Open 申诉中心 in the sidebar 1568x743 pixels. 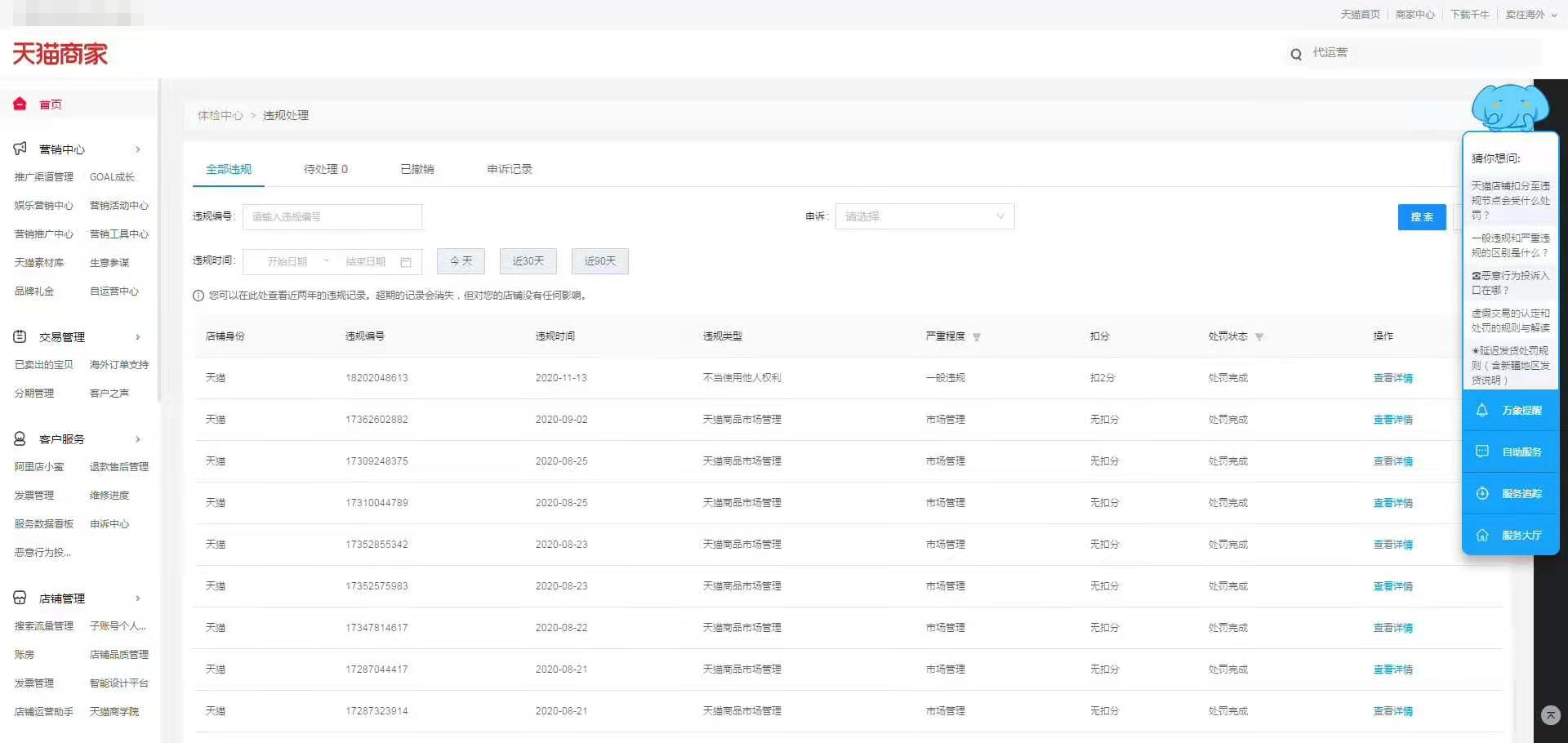click(x=109, y=524)
